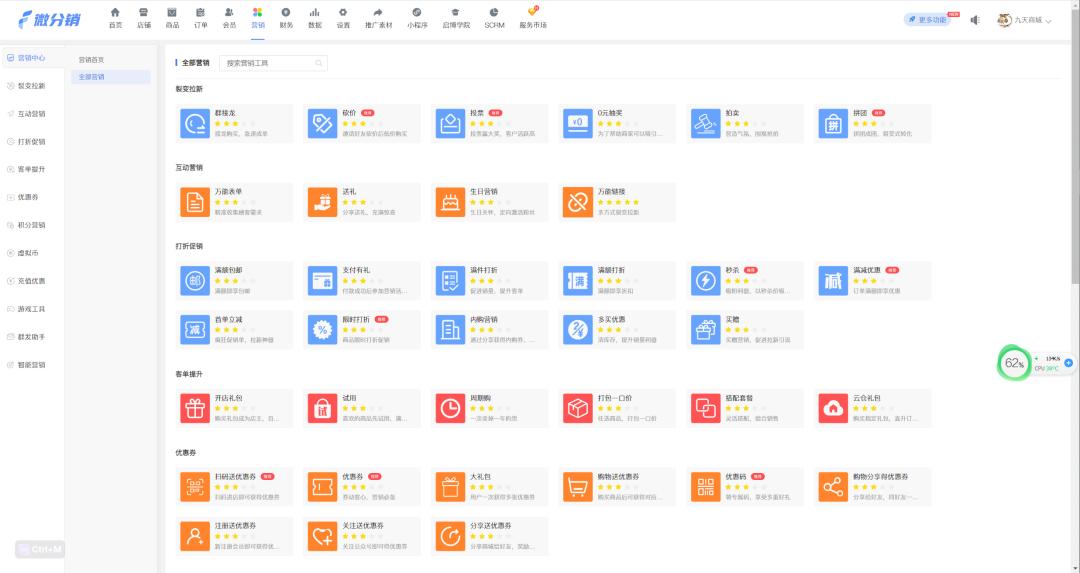Click the 62% memory usage circle widget
This screenshot has height=573, width=1080.
click(x=1014, y=363)
